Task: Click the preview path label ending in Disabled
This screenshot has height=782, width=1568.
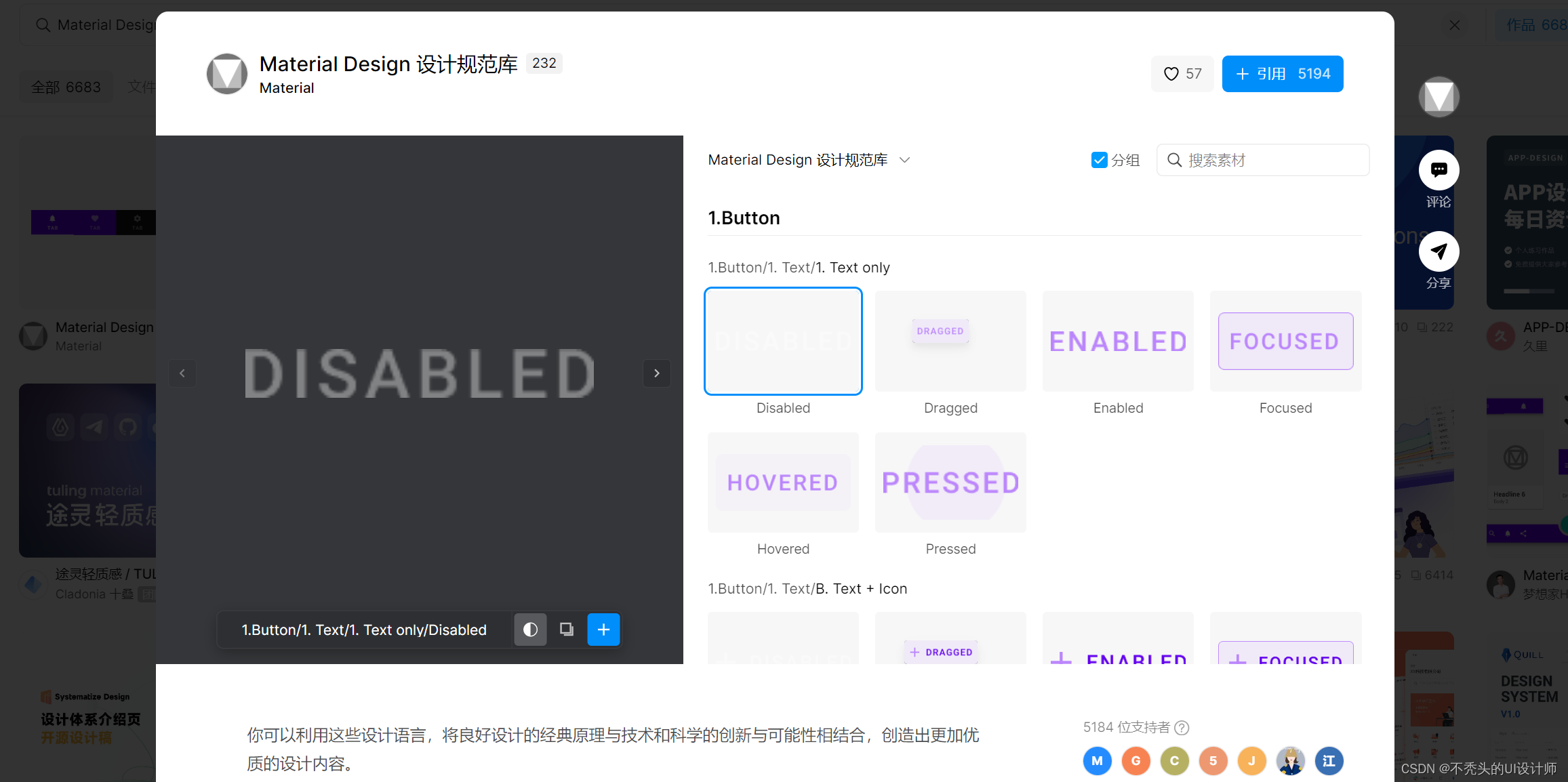Action: [x=364, y=630]
